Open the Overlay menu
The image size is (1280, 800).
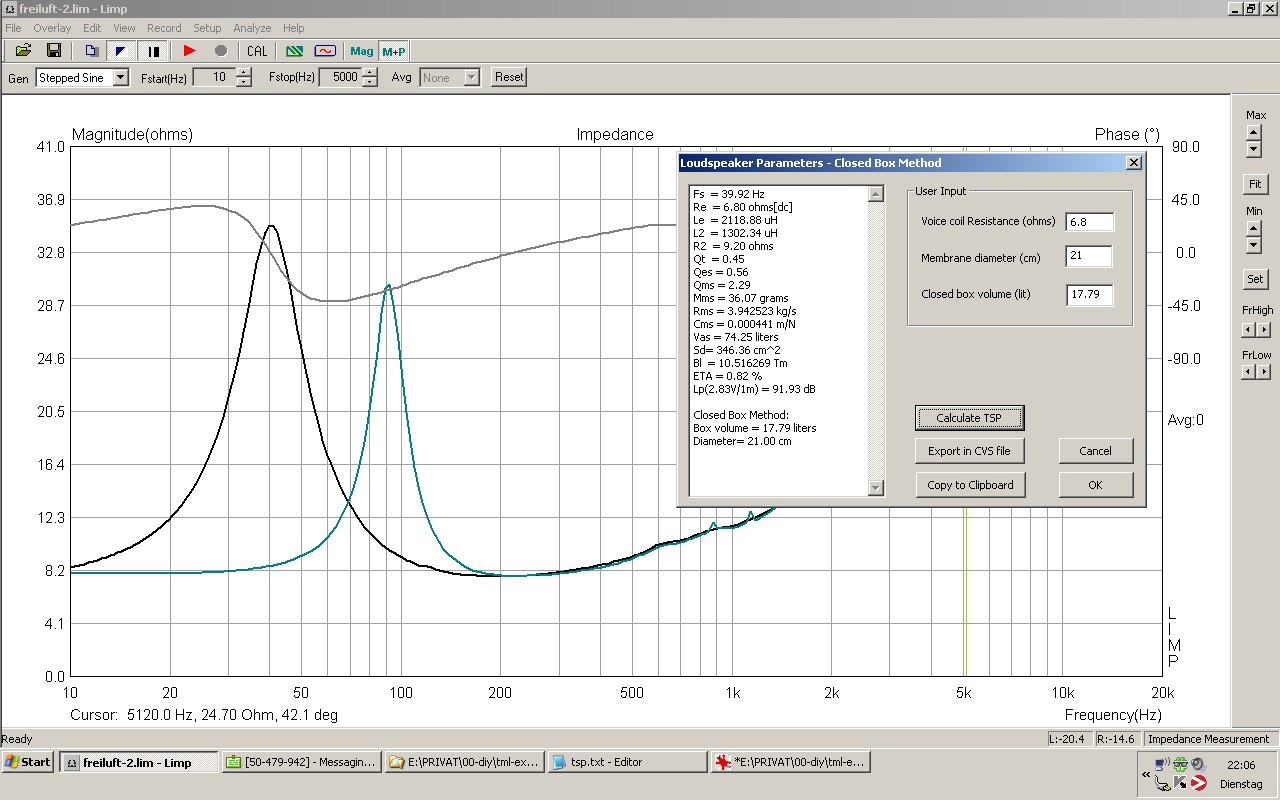tap(52, 28)
